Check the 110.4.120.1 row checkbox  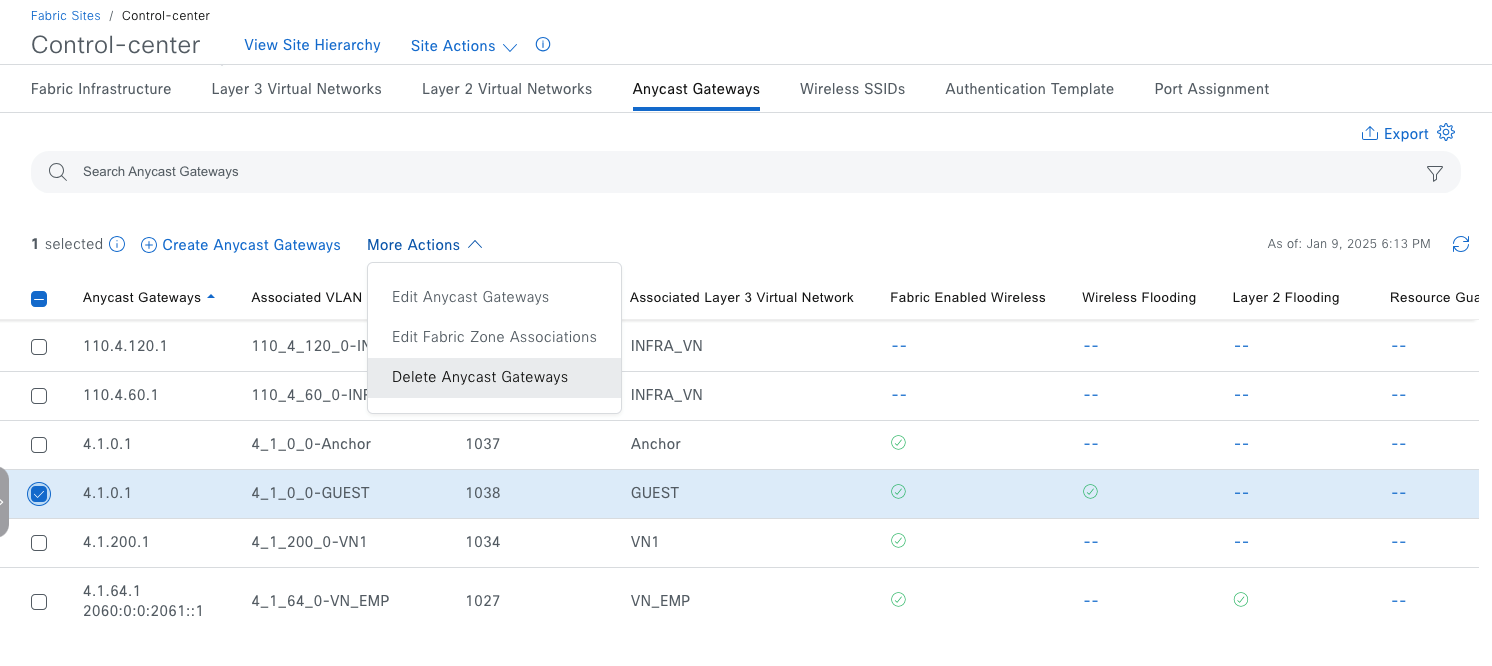coord(39,347)
